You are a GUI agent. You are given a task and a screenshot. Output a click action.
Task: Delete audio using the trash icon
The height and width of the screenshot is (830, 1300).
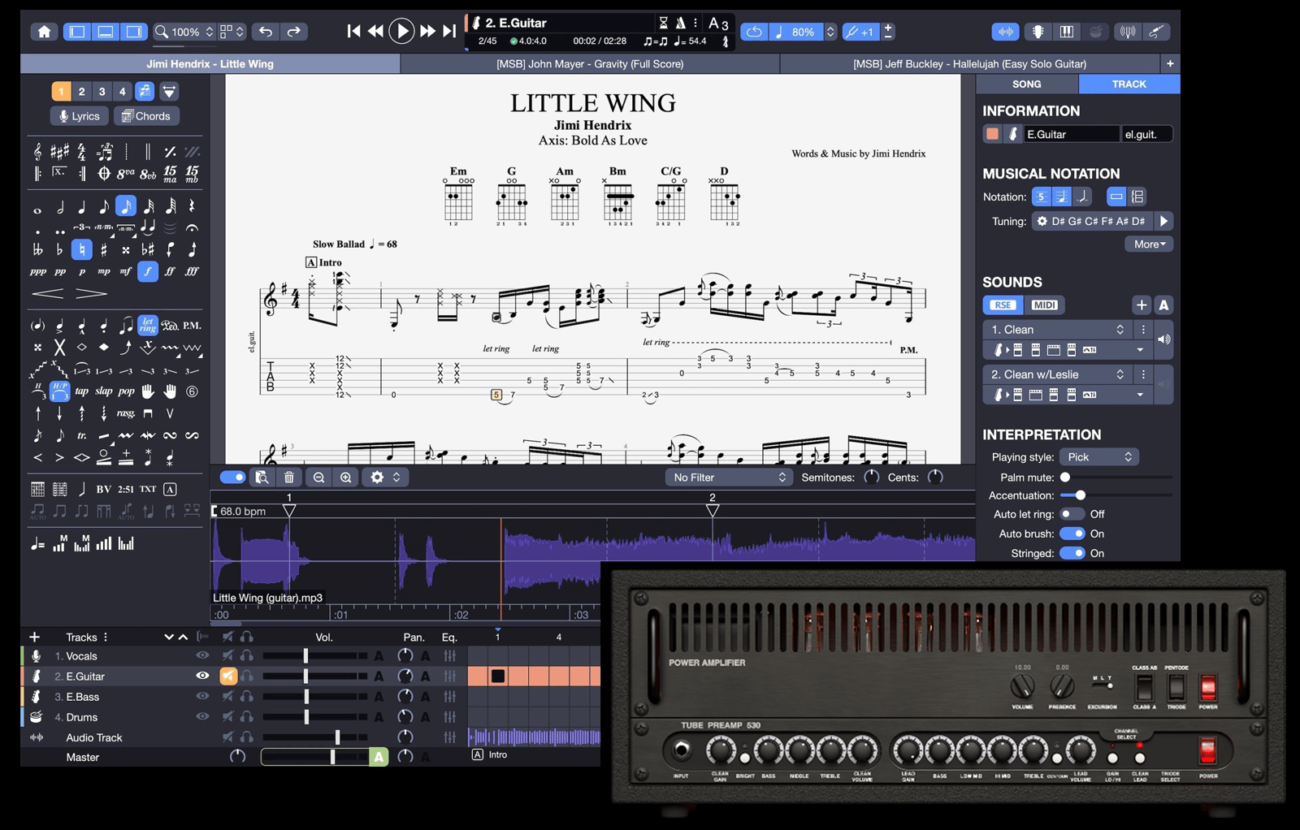tap(289, 478)
